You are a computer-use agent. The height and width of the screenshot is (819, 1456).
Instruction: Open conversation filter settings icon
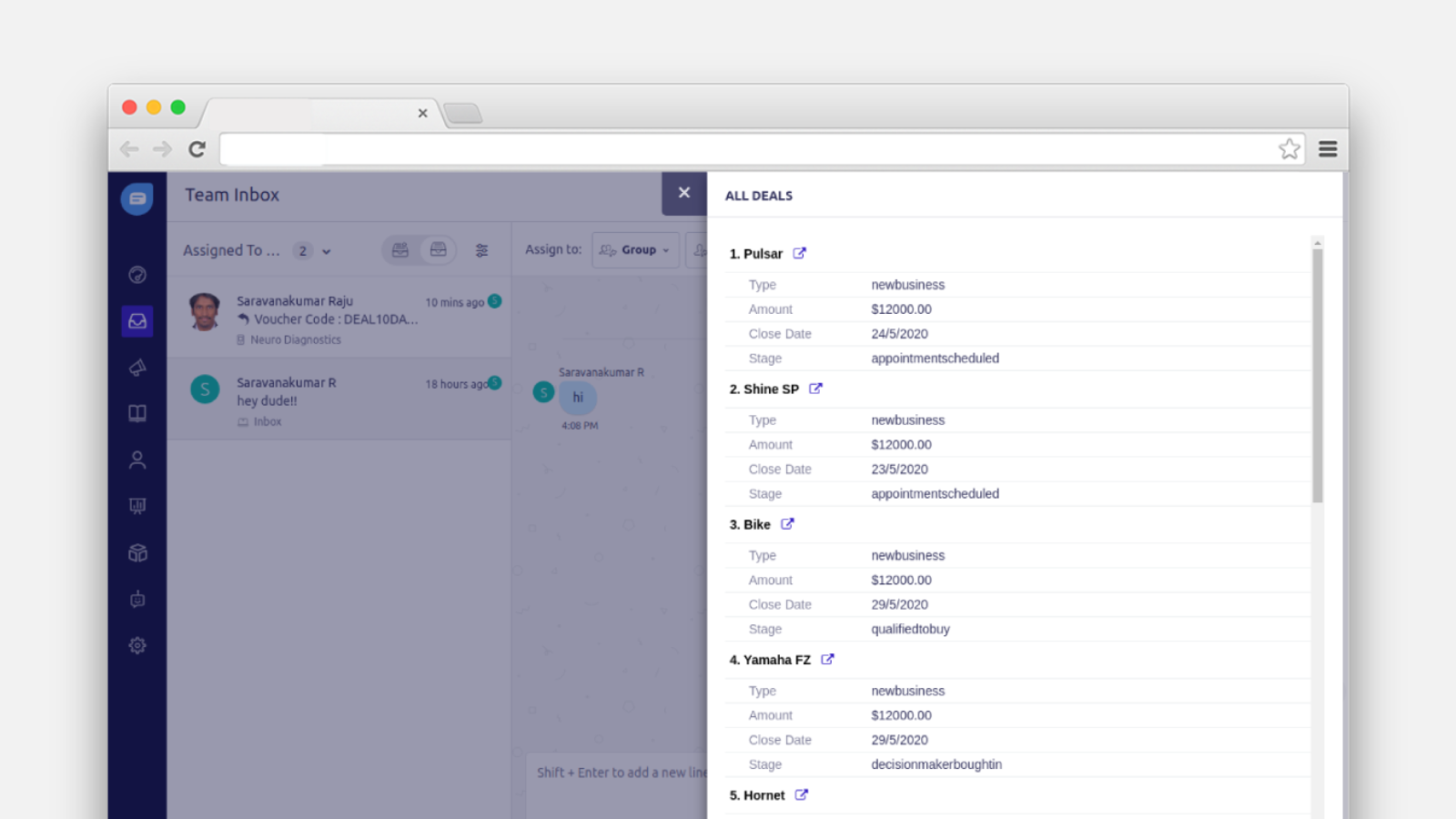point(481,250)
